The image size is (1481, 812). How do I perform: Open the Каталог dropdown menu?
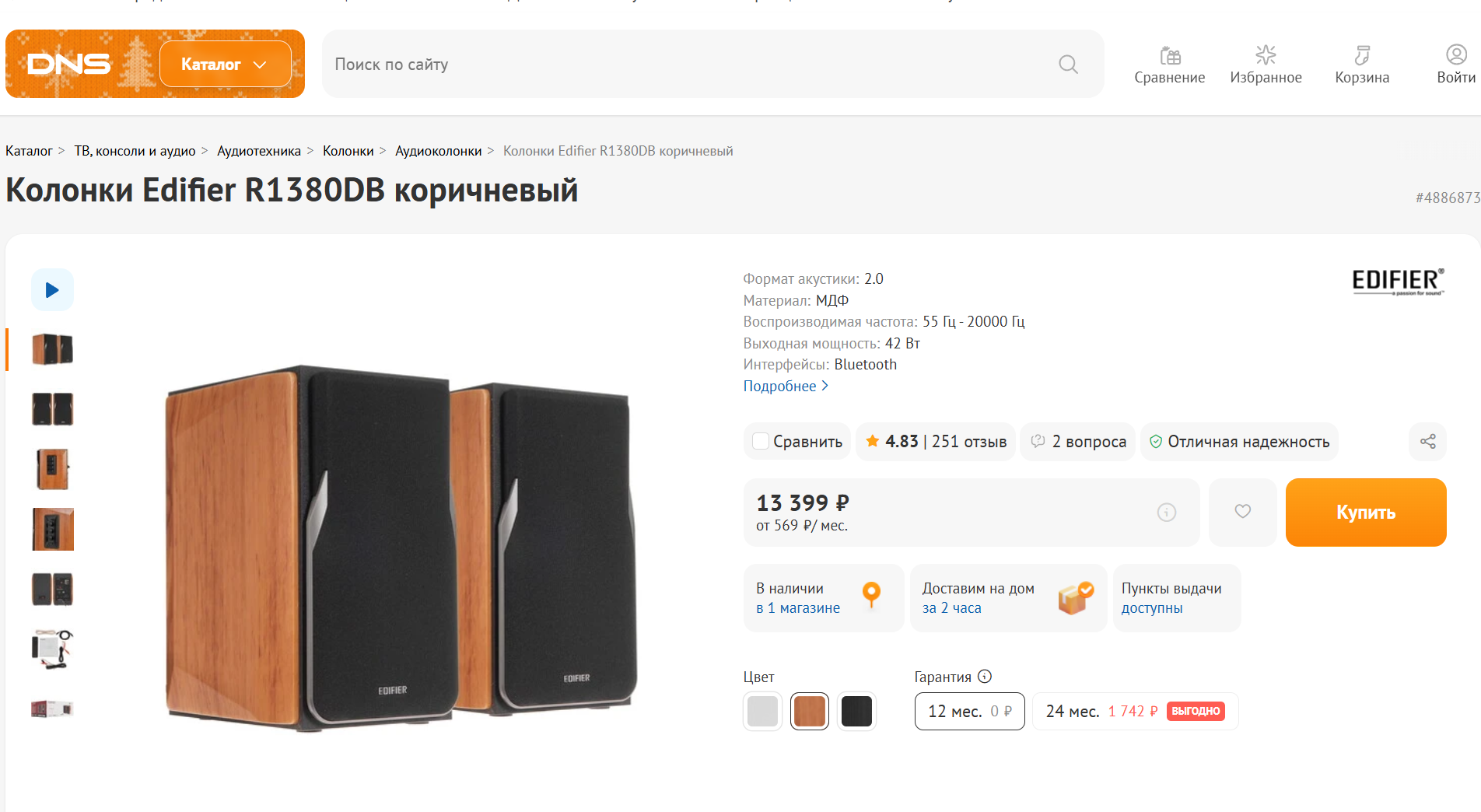click(225, 65)
